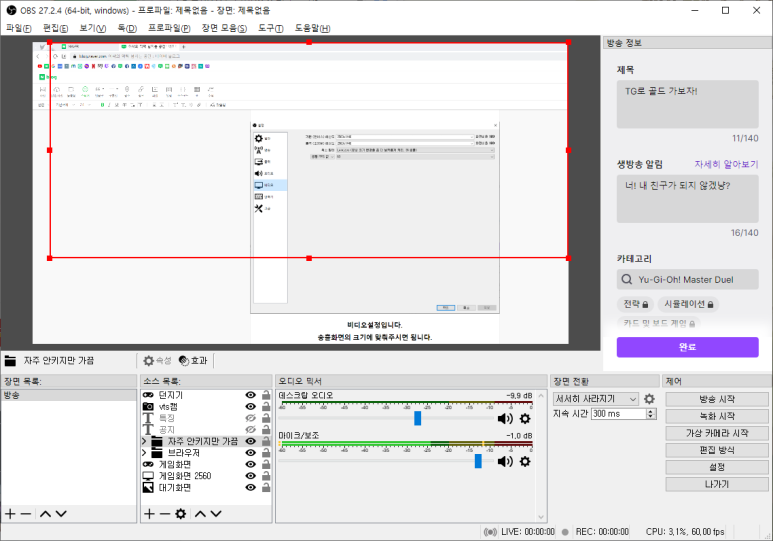The width and height of the screenshot is (773, 541).
Task: Open the 파일(F) menu
Action: (19, 28)
